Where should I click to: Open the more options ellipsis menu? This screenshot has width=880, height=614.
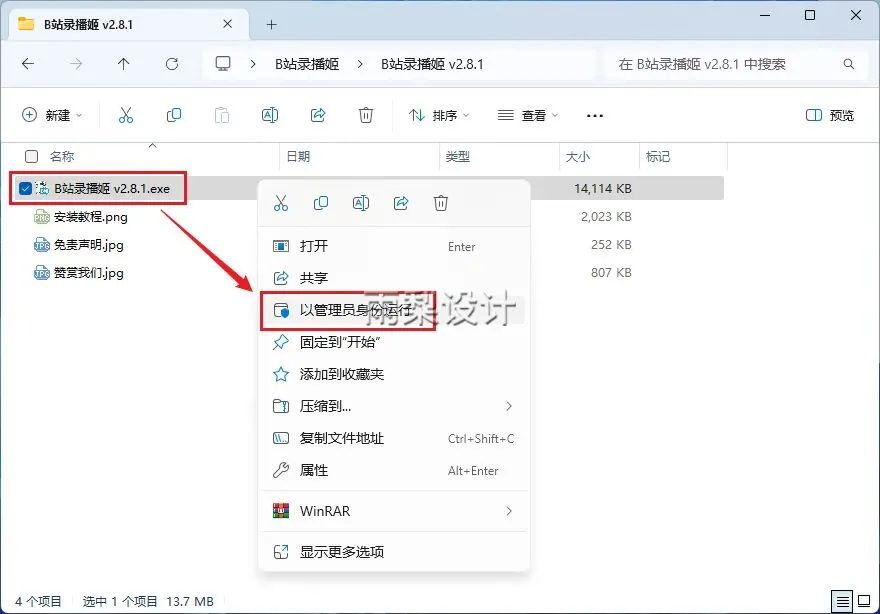pos(594,116)
